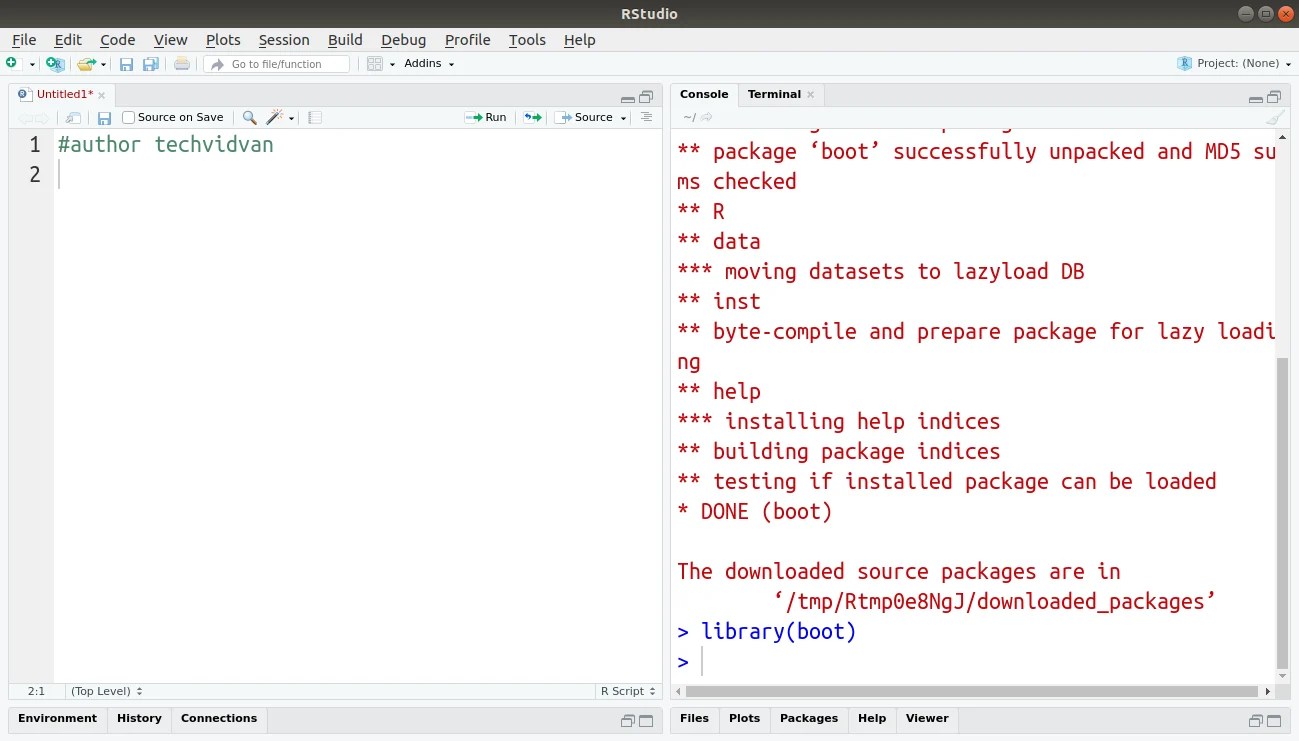This screenshot has height=741, width=1299.
Task: Open Find/Replace in the editor
Action: pyautogui.click(x=249, y=117)
